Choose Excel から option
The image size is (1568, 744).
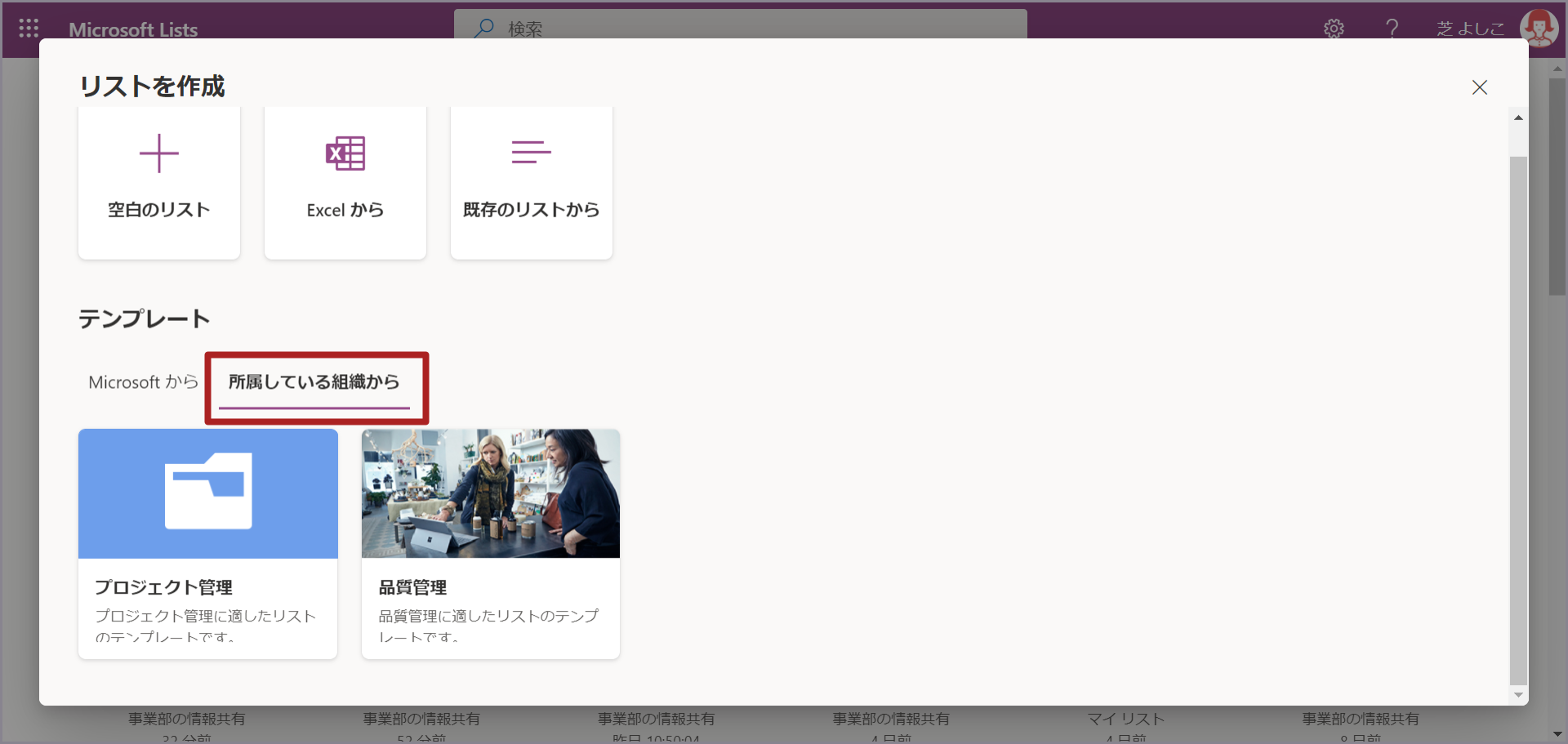(x=345, y=183)
